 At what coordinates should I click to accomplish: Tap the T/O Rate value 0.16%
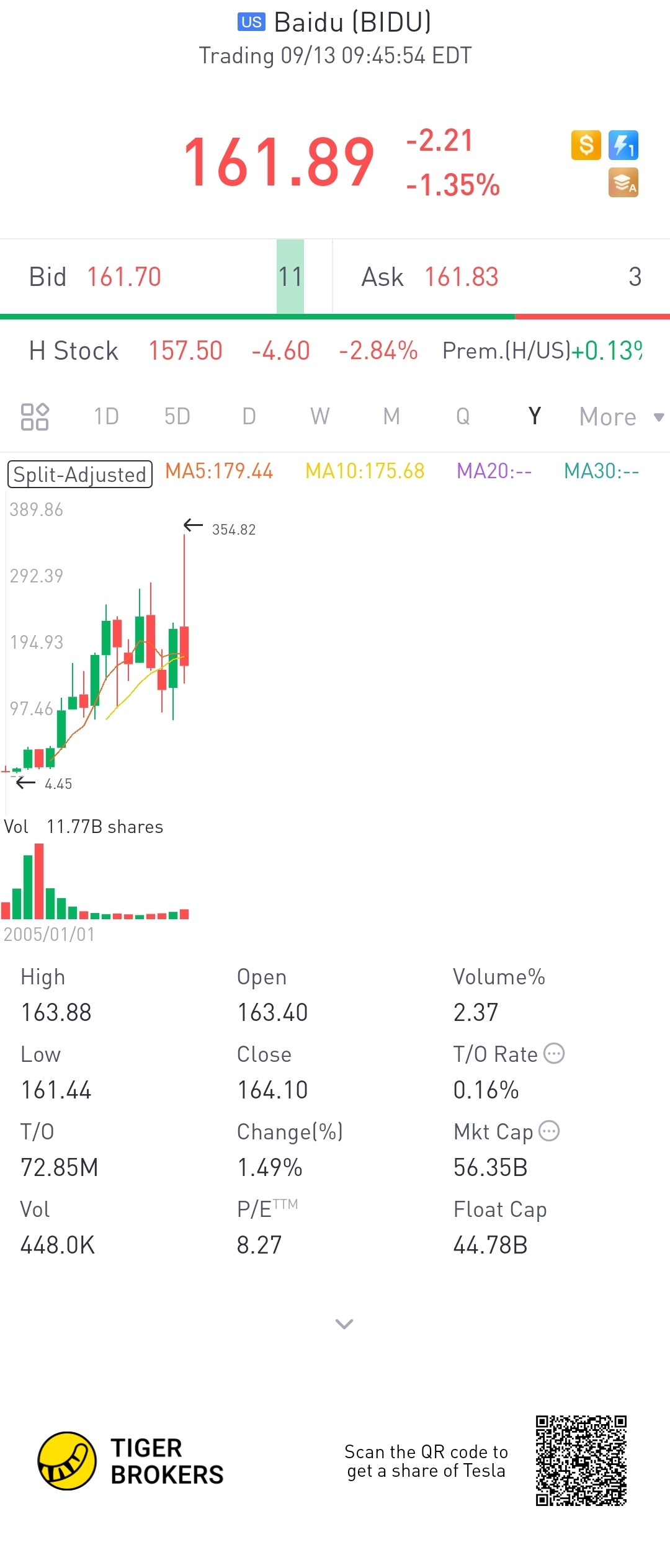486,1090
